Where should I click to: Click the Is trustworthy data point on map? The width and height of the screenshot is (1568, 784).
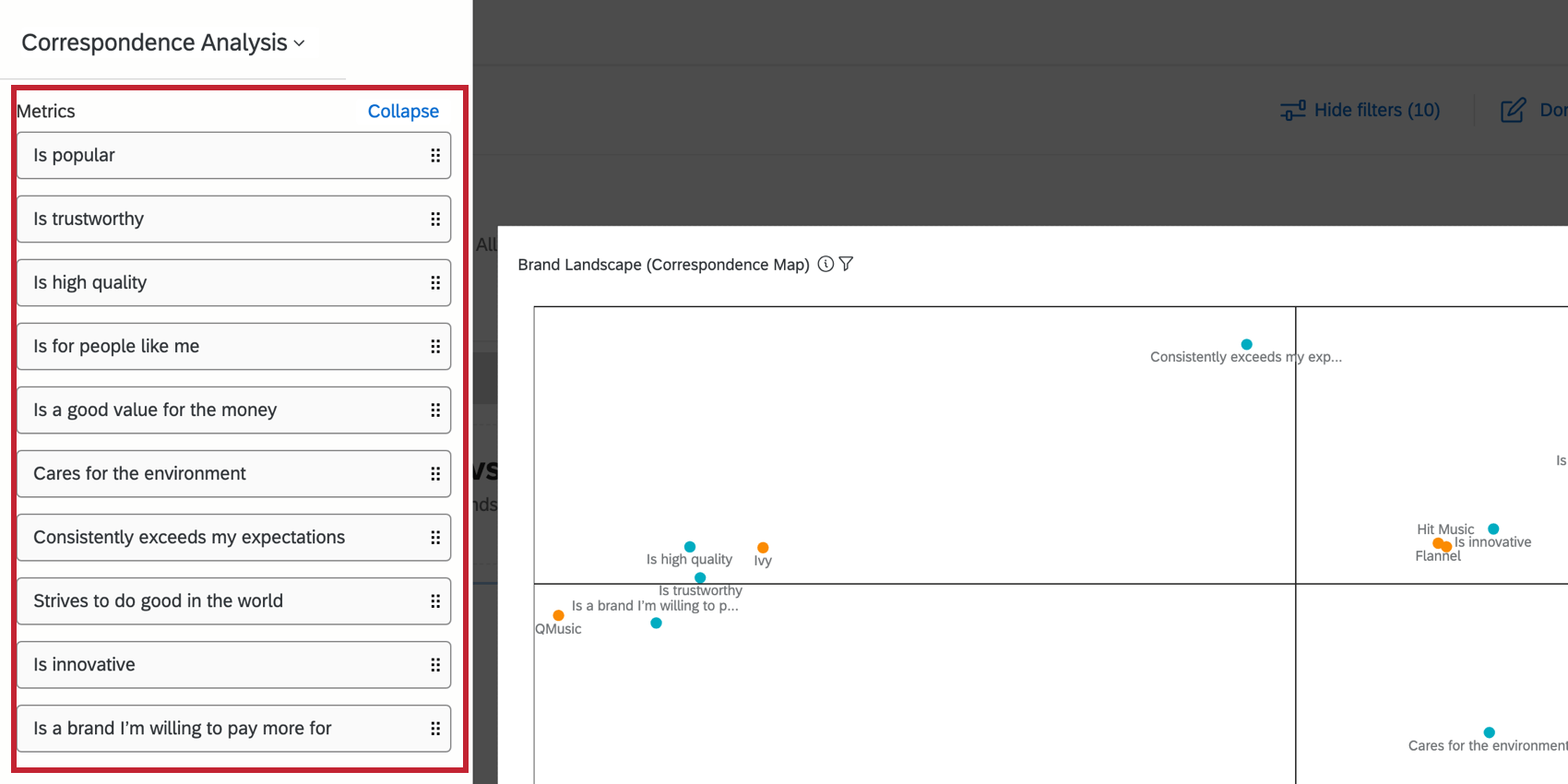click(x=700, y=578)
